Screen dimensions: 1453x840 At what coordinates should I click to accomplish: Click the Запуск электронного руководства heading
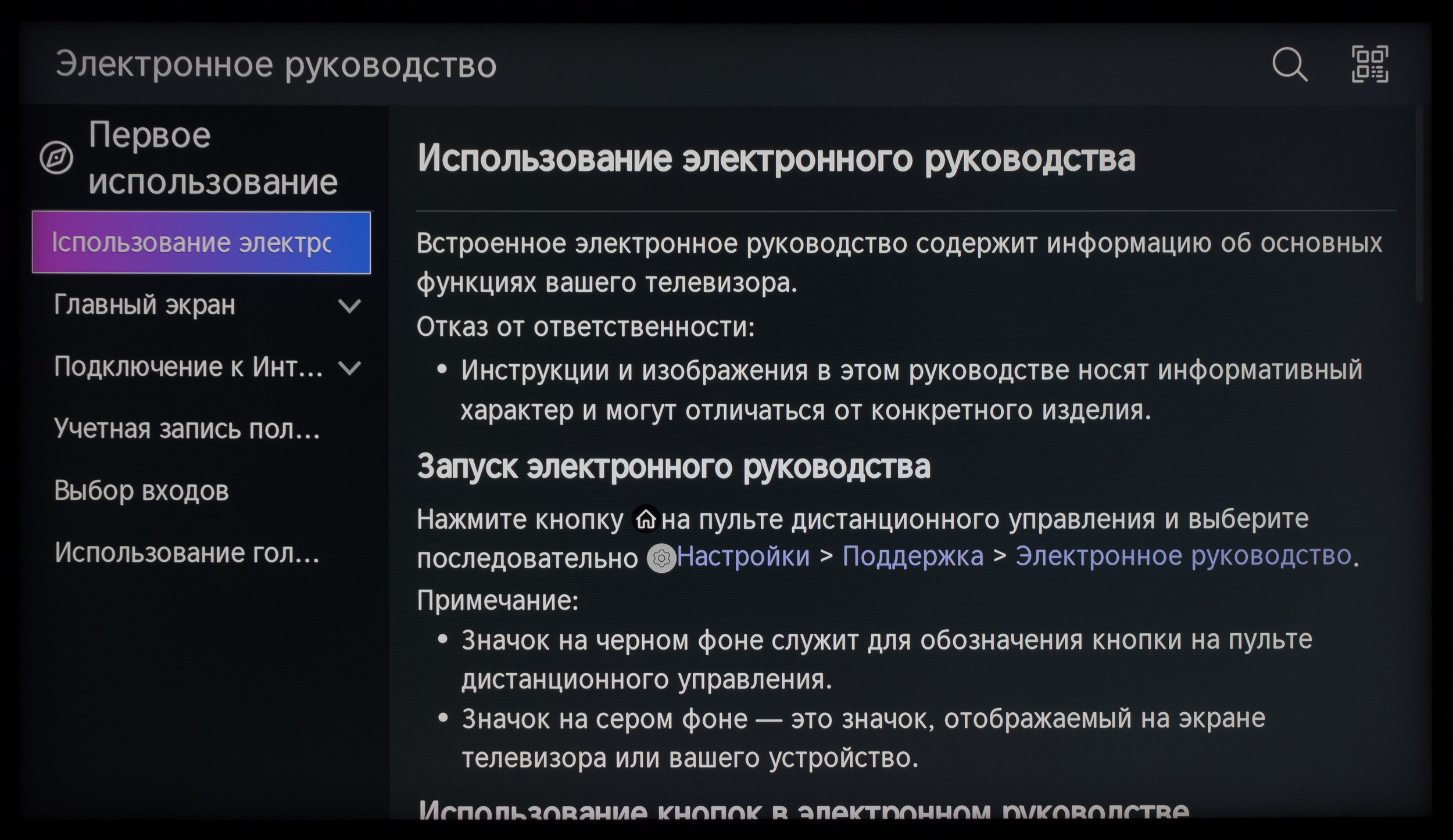[x=674, y=466]
